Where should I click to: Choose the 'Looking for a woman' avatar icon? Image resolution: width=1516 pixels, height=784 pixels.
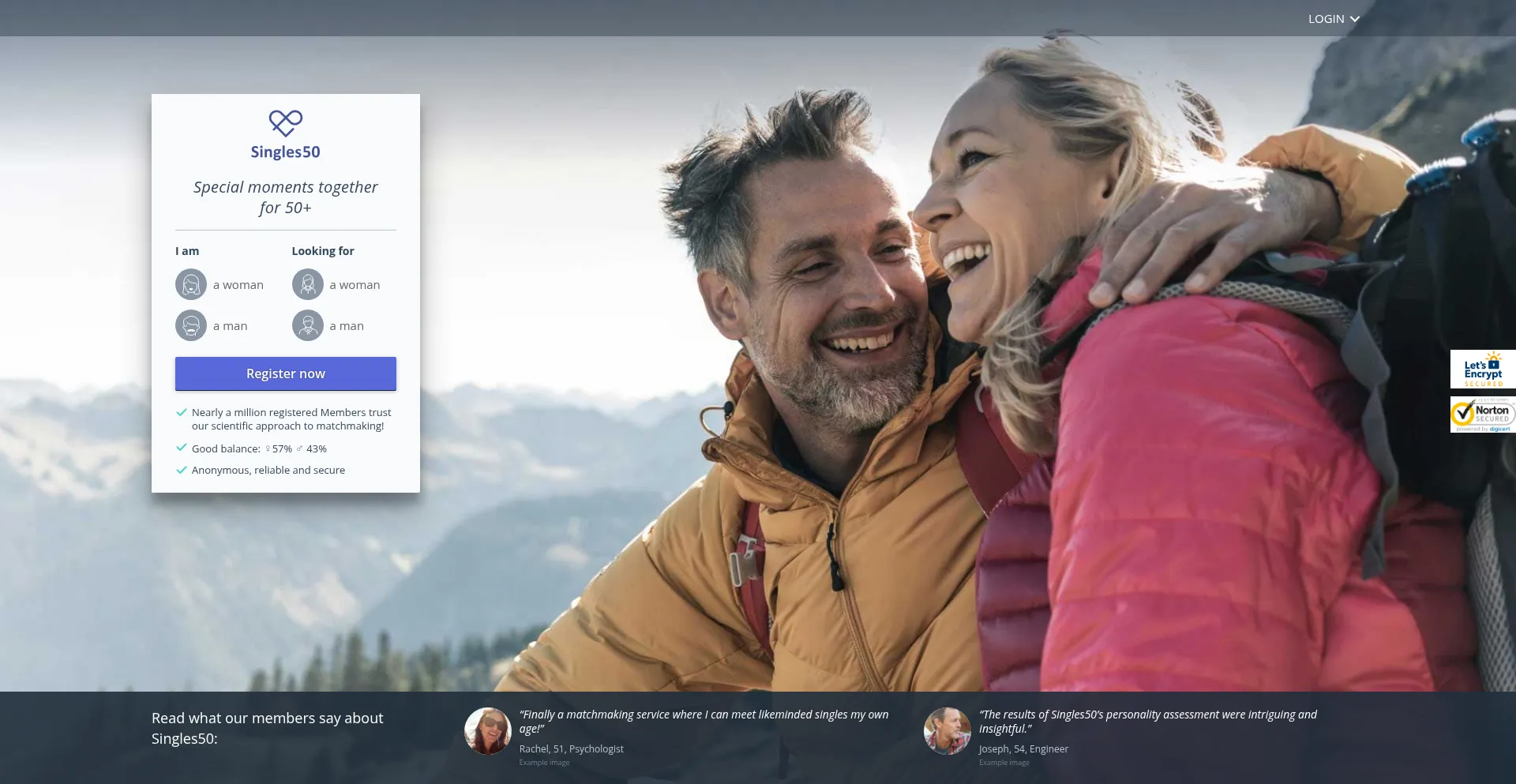coord(308,285)
